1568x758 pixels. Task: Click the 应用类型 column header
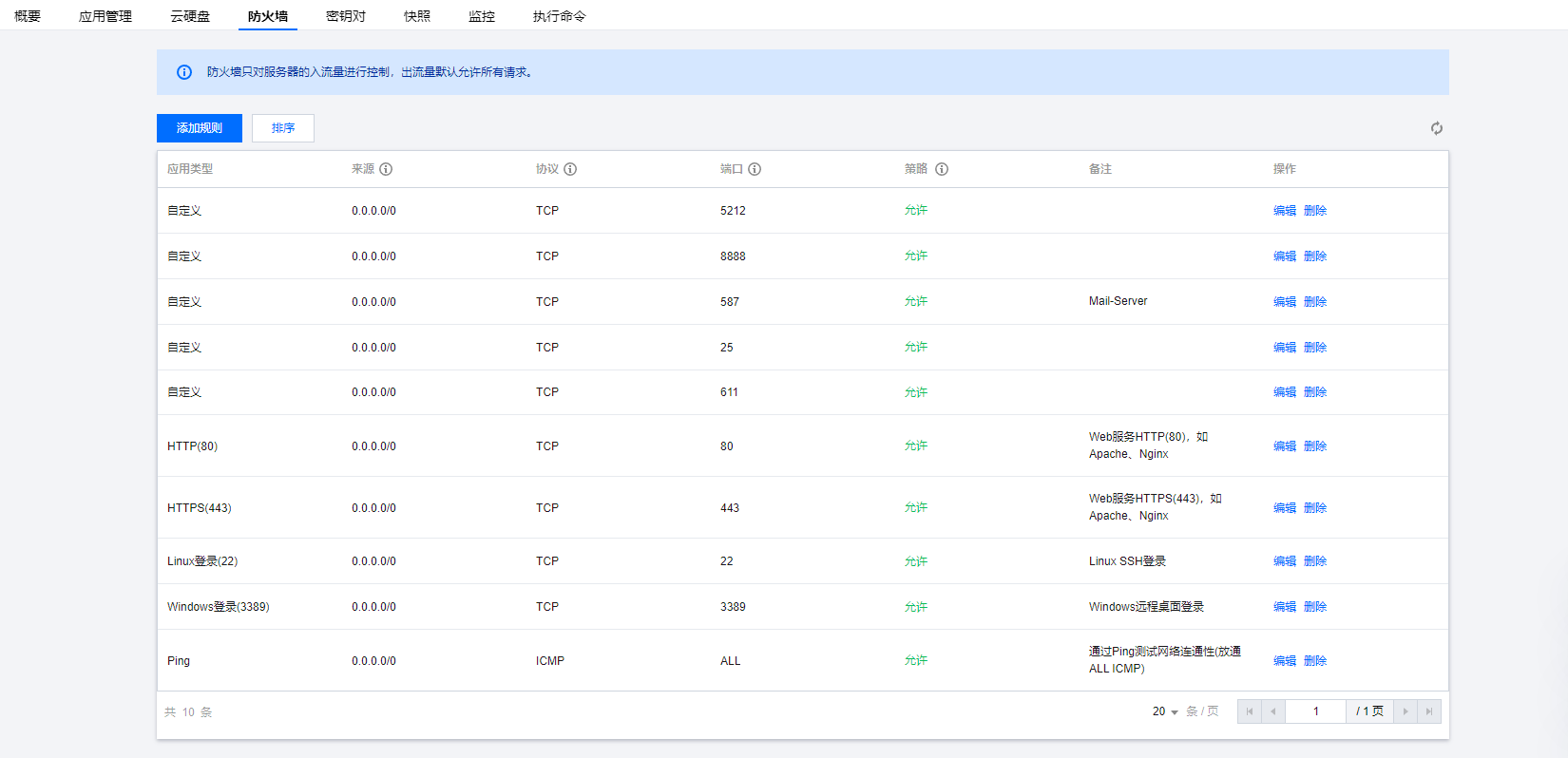pyautogui.click(x=190, y=169)
